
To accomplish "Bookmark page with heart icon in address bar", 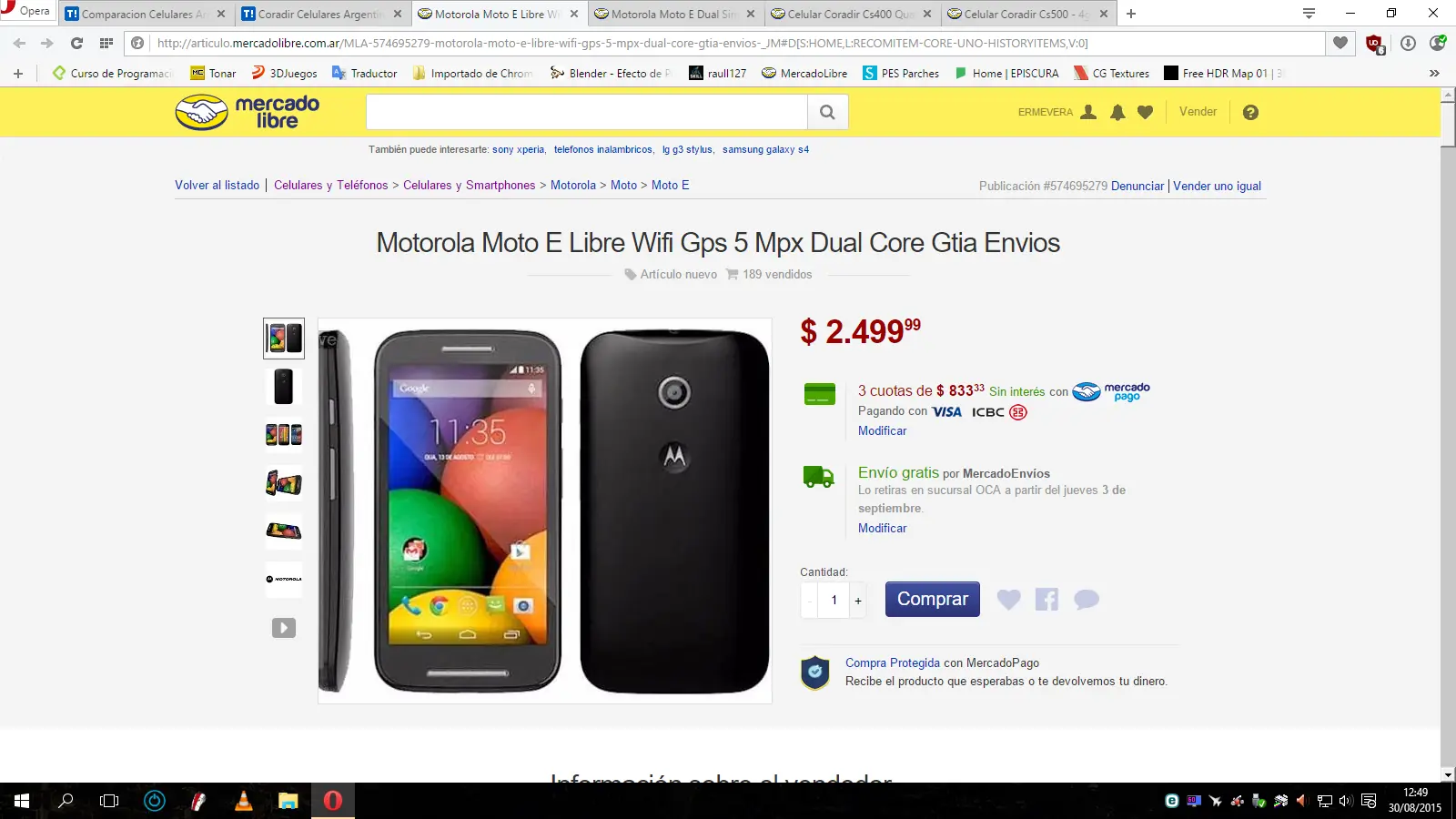I will pyautogui.click(x=1340, y=43).
